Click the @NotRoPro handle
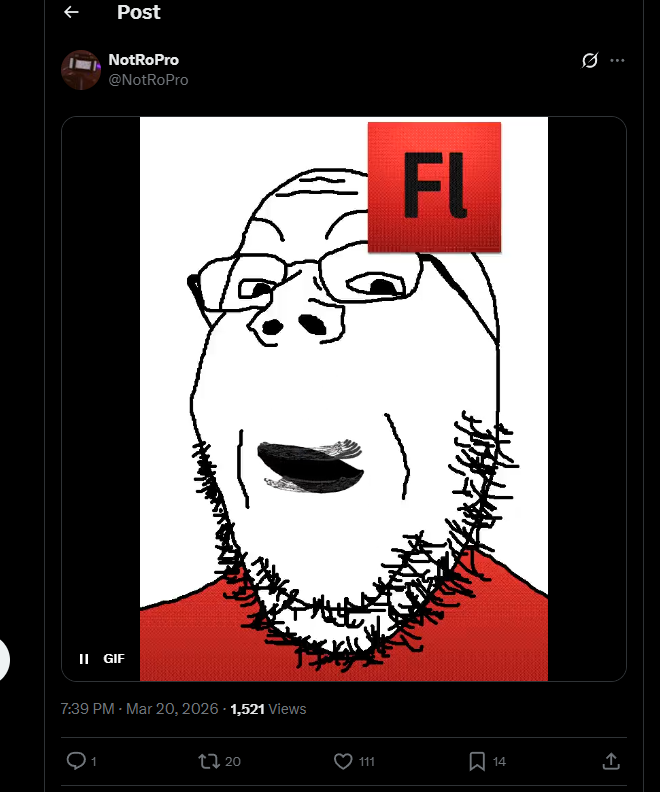Viewport: 660px width, 792px height. 148,80
